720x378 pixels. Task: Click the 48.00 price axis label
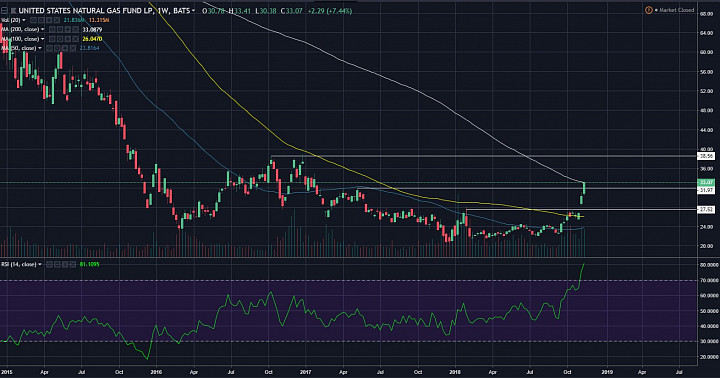pos(706,111)
